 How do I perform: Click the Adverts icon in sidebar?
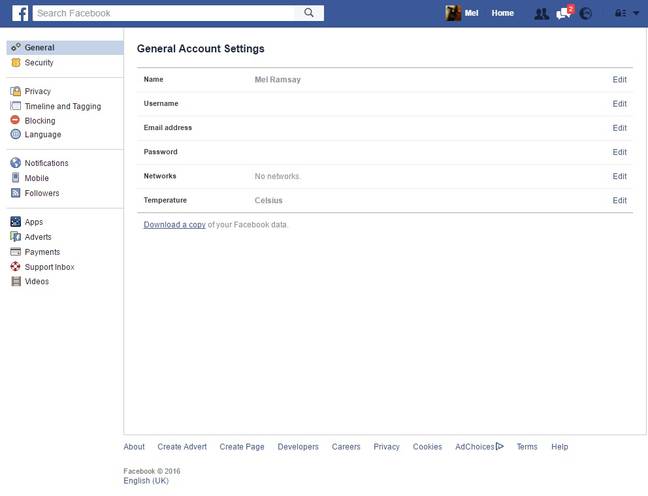[15, 236]
